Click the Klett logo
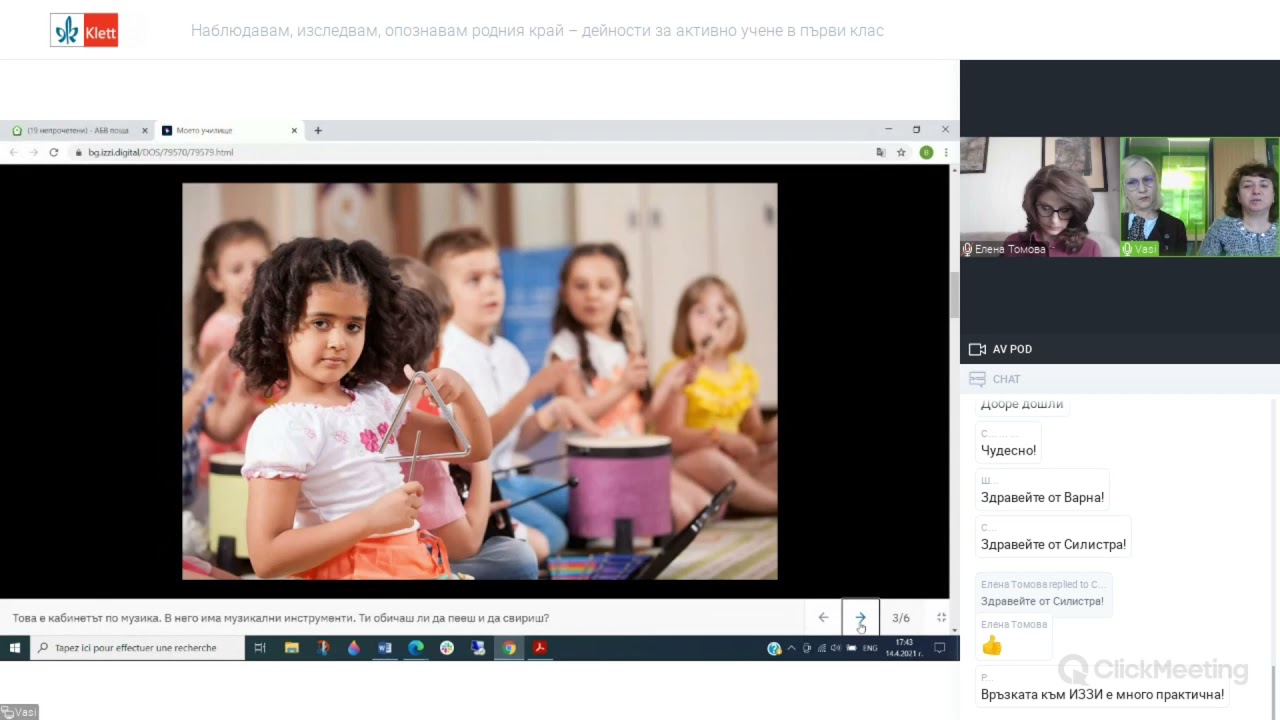Image resolution: width=1280 pixels, height=720 pixels. click(84, 30)
